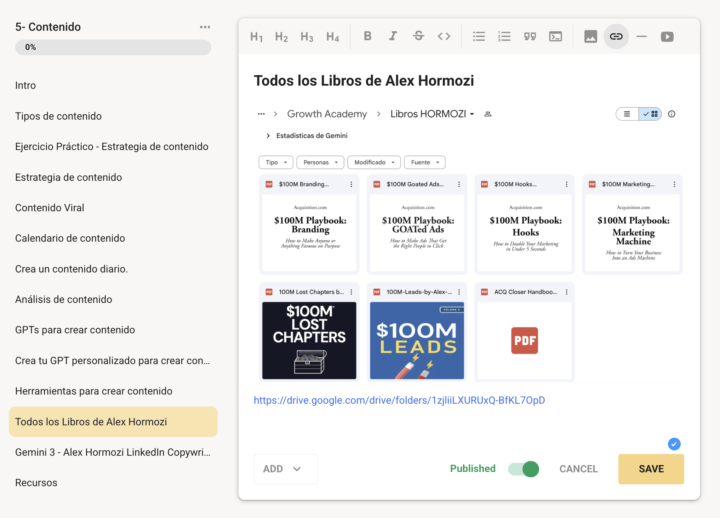The height and width of the screenshot is (518, 720).
Task: Click the insert image icon
Action: [591, 36]
